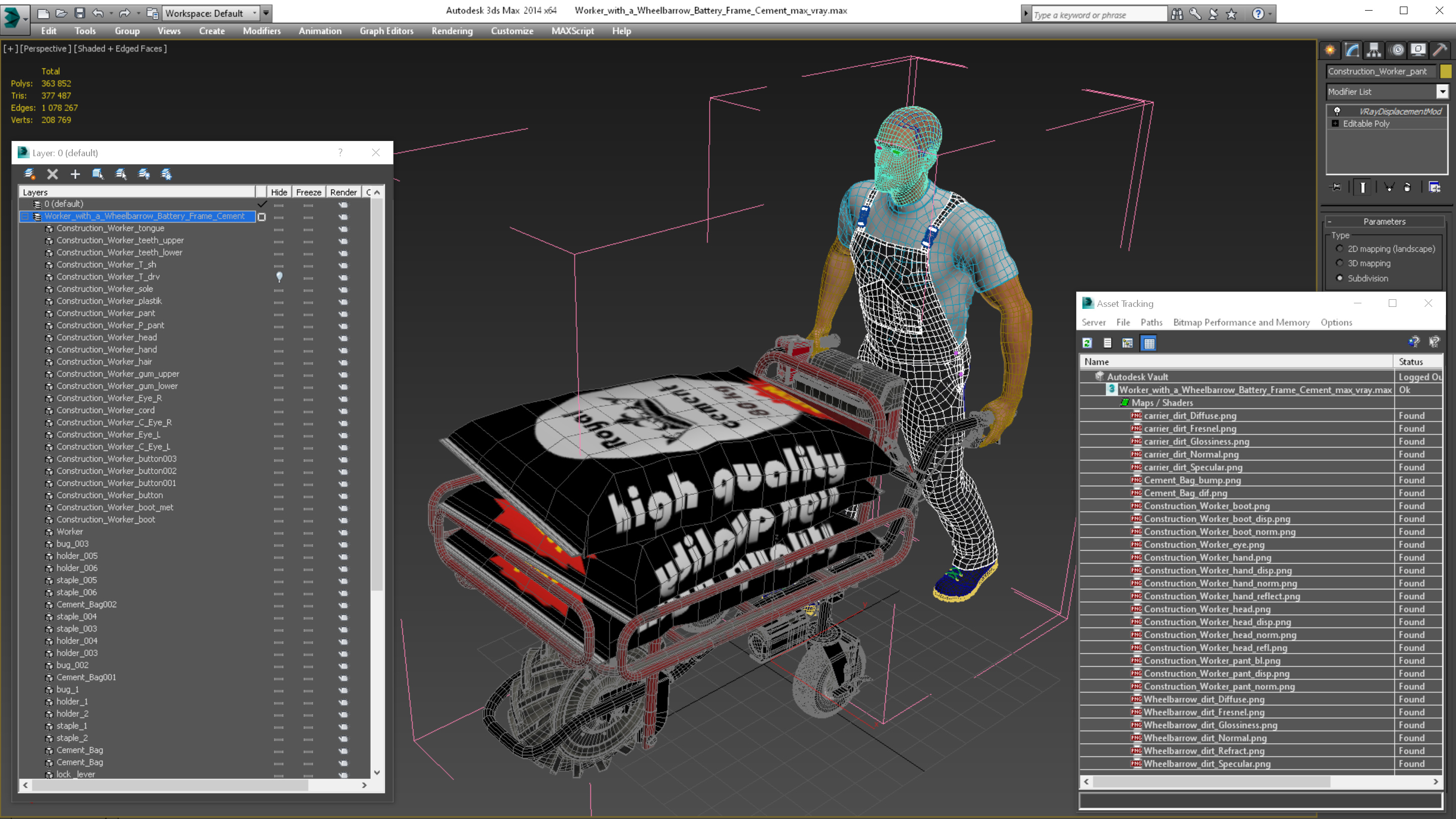Click the [Shaded + Edged Faces] viewport label

(120, 49)
